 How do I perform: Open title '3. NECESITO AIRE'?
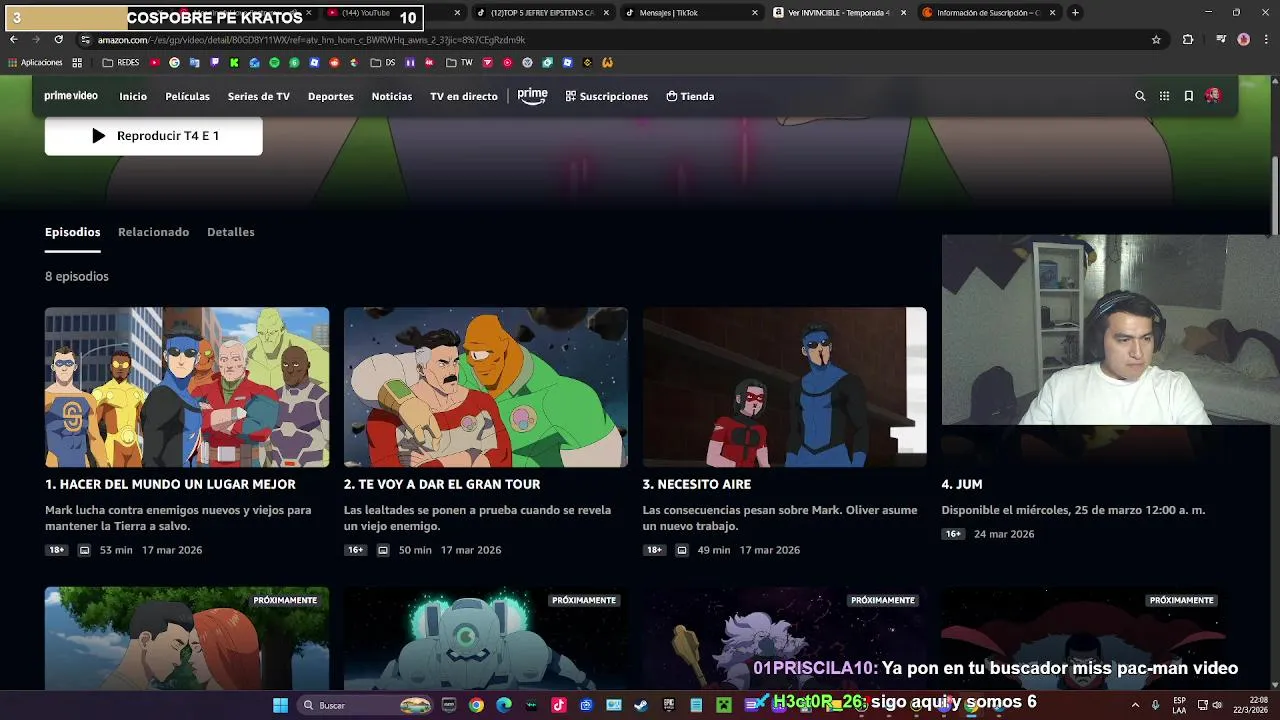pyautogui.click(x=697, y=484)
